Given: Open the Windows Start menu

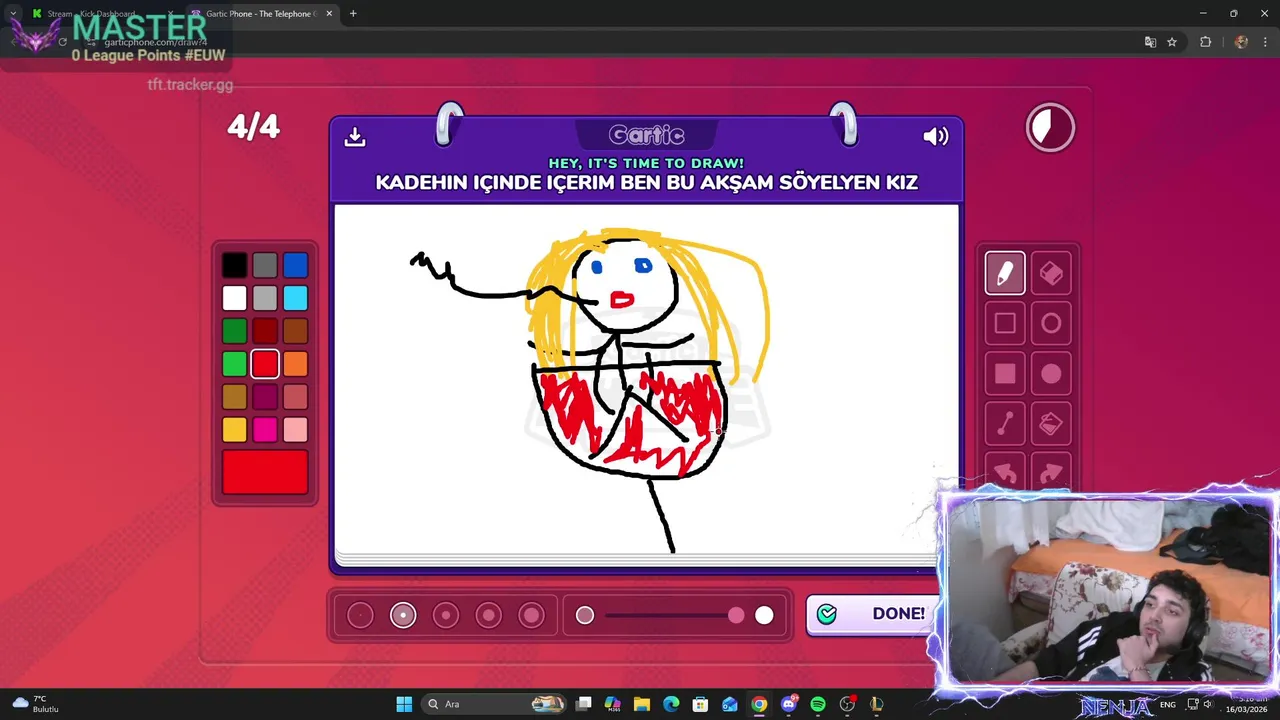Looking at the screenshot, I should (x=404, y=704).
